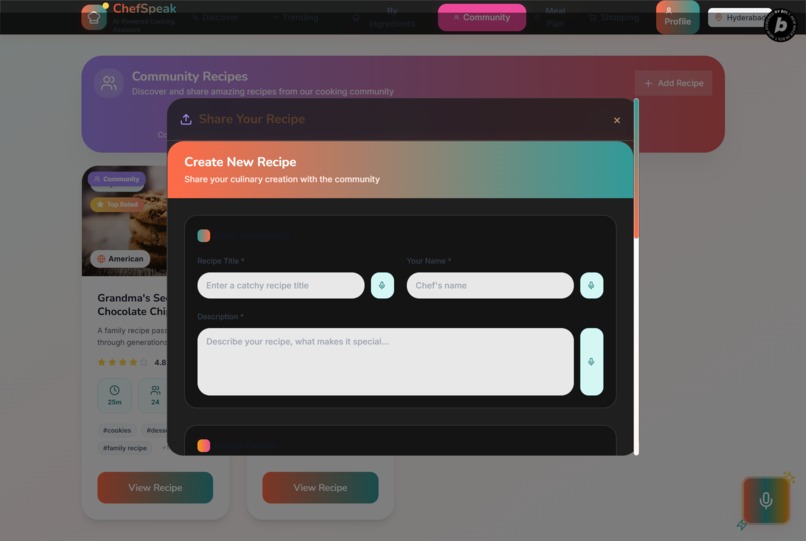Click the second form section's orange icon
This screenshot has height=541, width=806.
[204, 445]
